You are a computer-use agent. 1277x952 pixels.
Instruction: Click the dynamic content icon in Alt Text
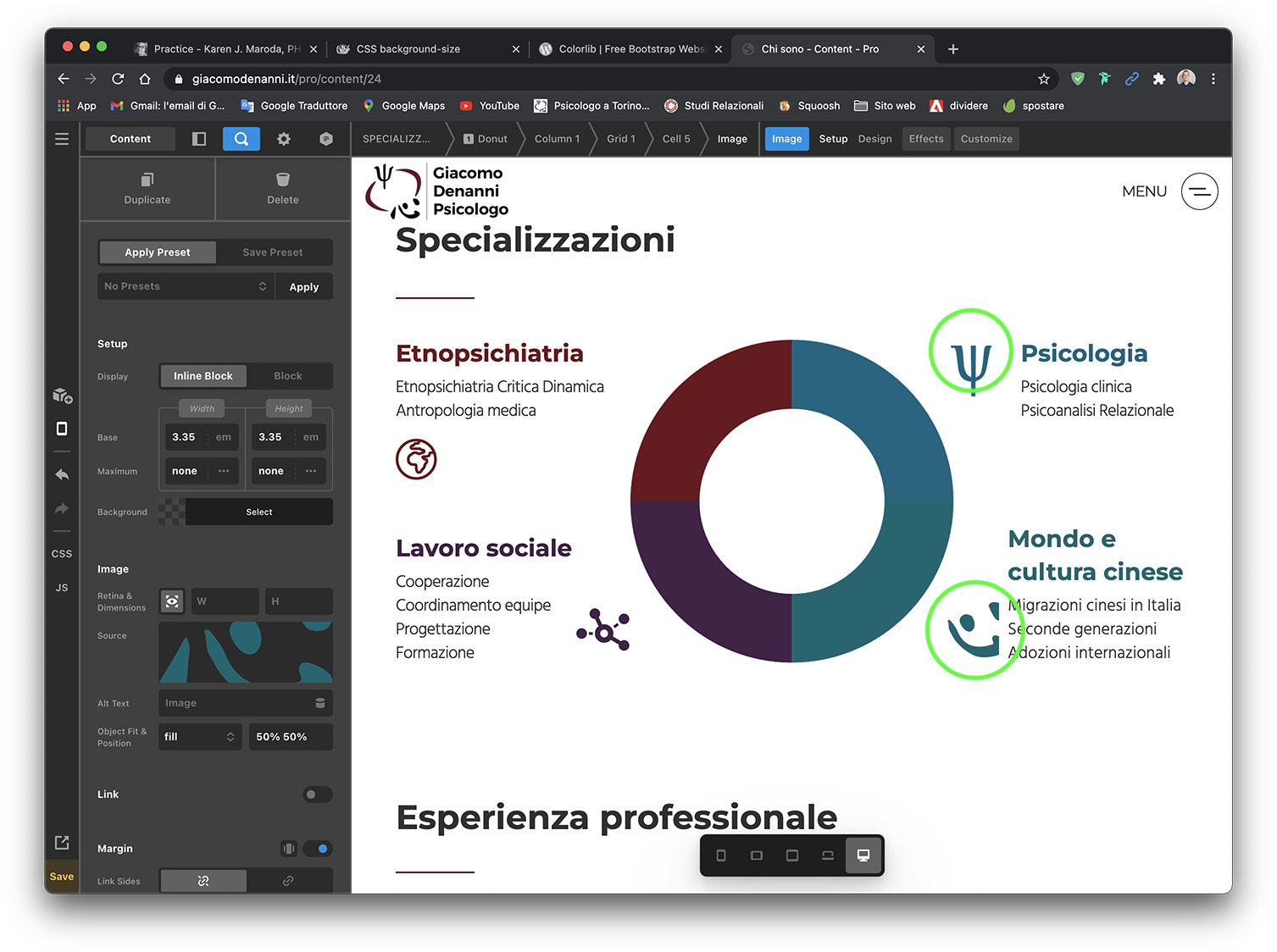coord(320,703)
